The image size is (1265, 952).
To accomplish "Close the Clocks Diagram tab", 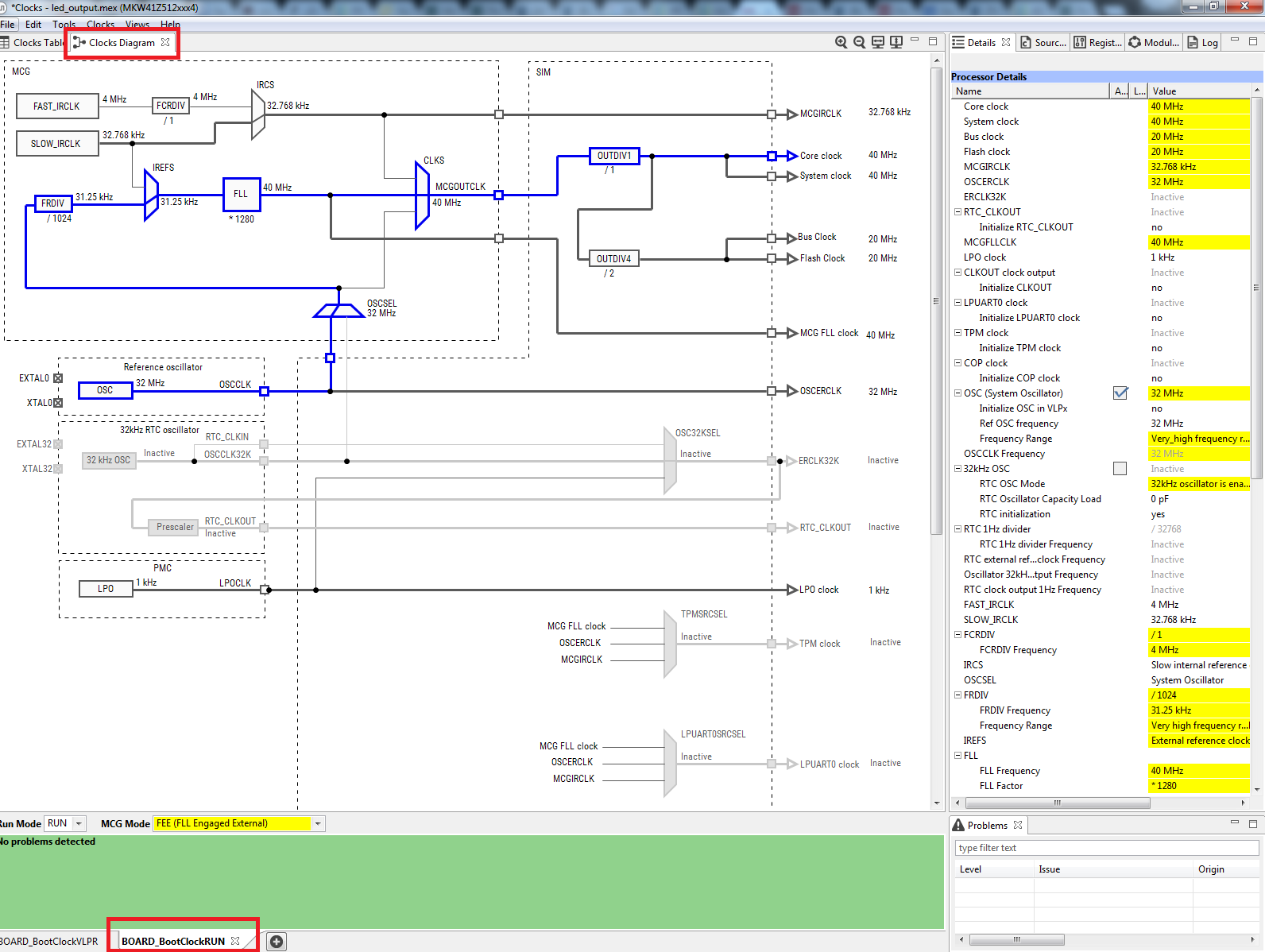I will pos(165,42).
